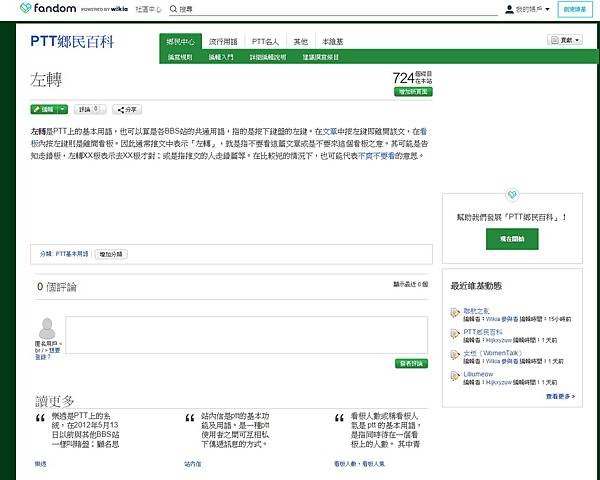Click the pencil edit icon
600x480 pixels.
[x=36, y=109]
